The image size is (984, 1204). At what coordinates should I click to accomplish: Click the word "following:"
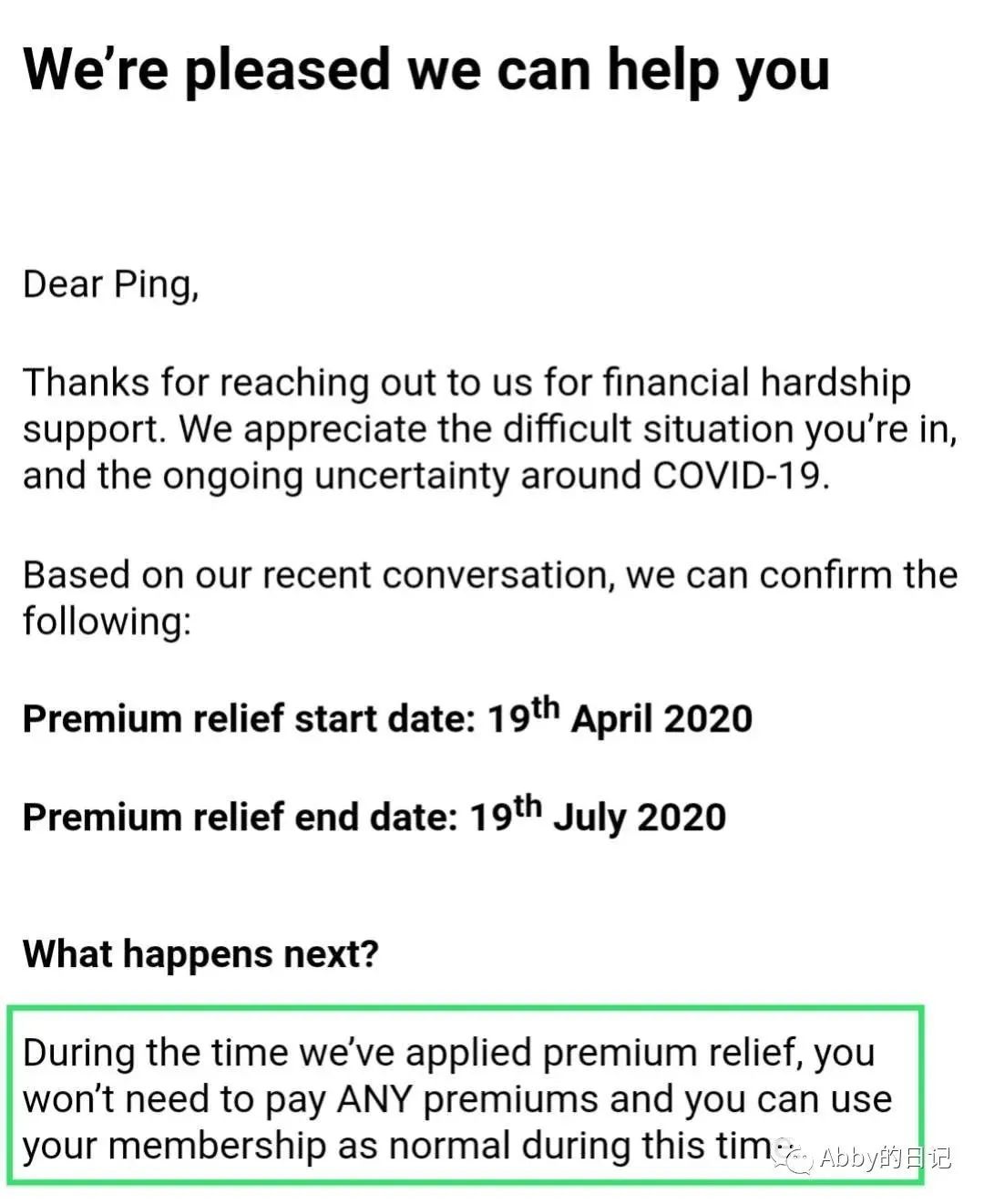click(107, 623)
